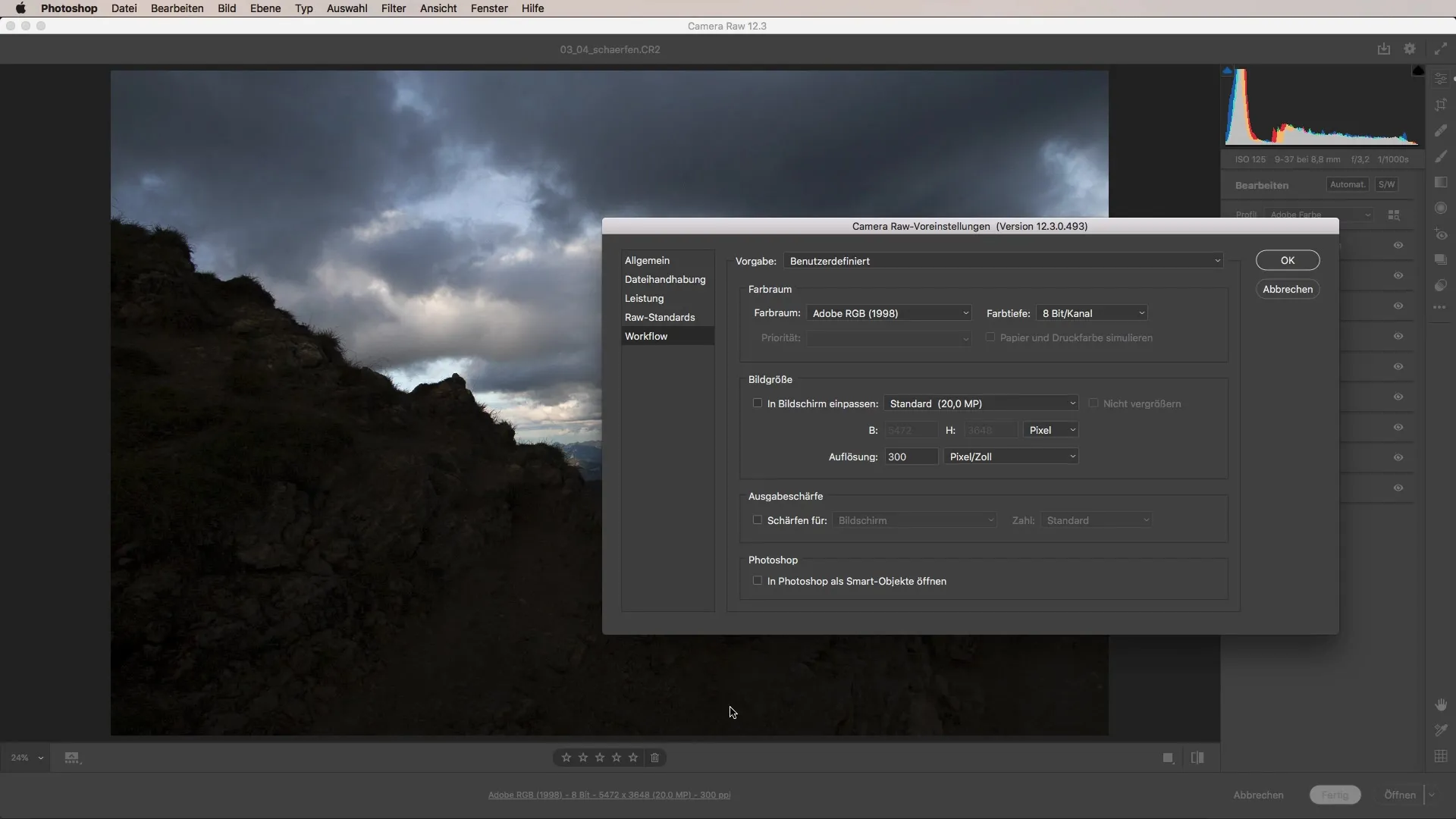Open the 24% zoom level dropdown
This screenshot has width=1456, height=819.
pos(27,758)
